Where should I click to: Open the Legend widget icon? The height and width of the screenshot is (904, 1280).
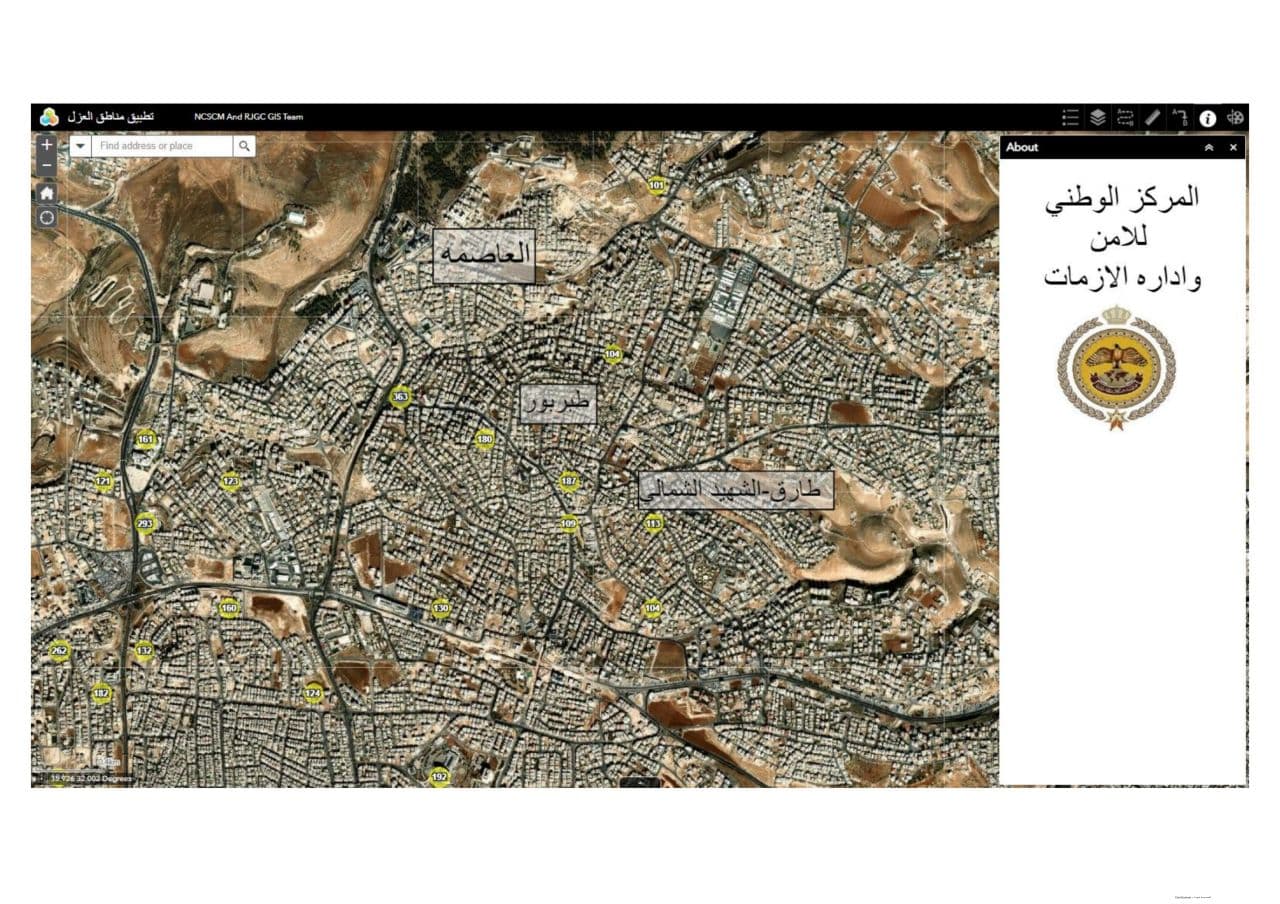(x=1070, y=118)
